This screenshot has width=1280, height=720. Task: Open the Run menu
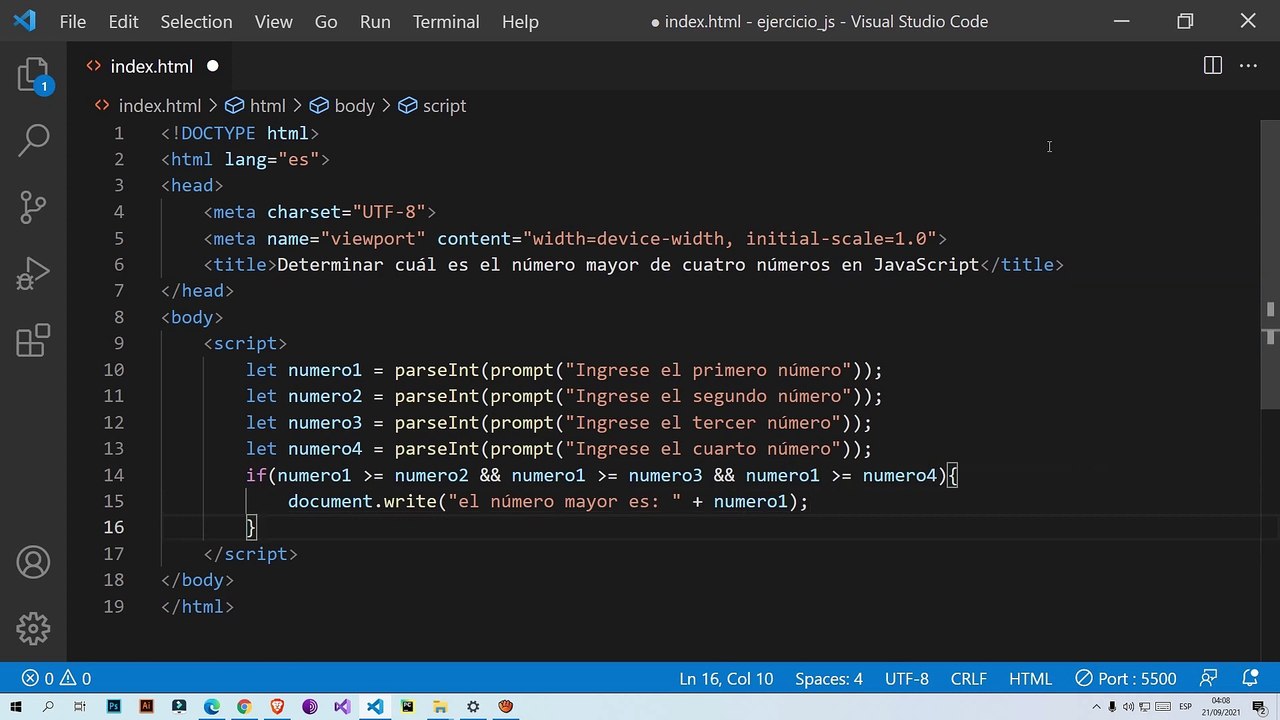(375, 21)
